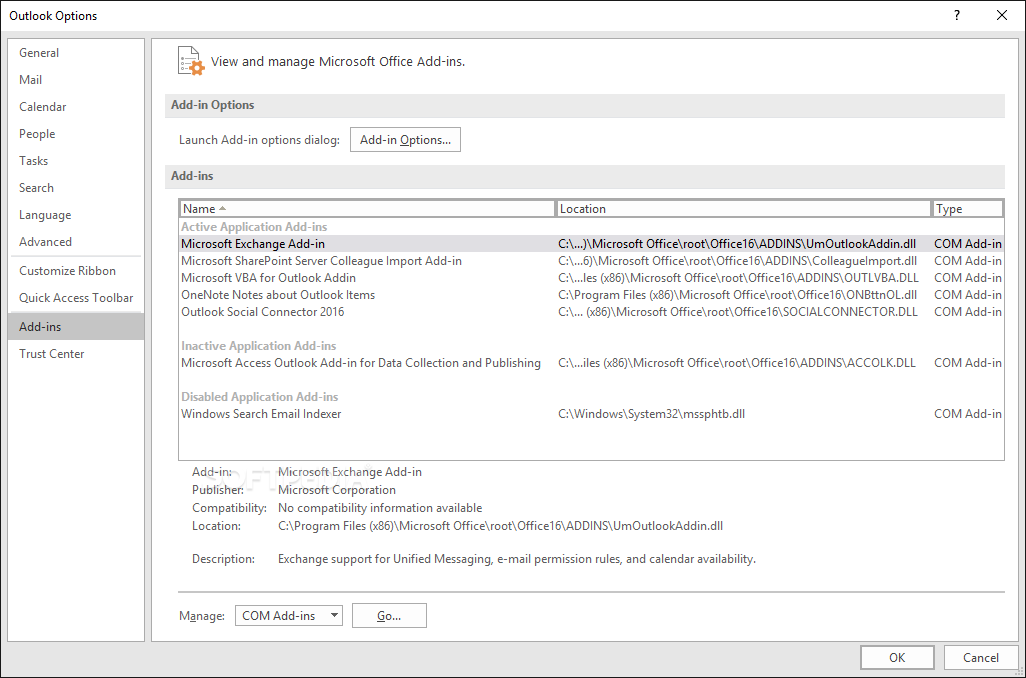Switch to Mail options category

pyautogui.click(x=76, y=80)
